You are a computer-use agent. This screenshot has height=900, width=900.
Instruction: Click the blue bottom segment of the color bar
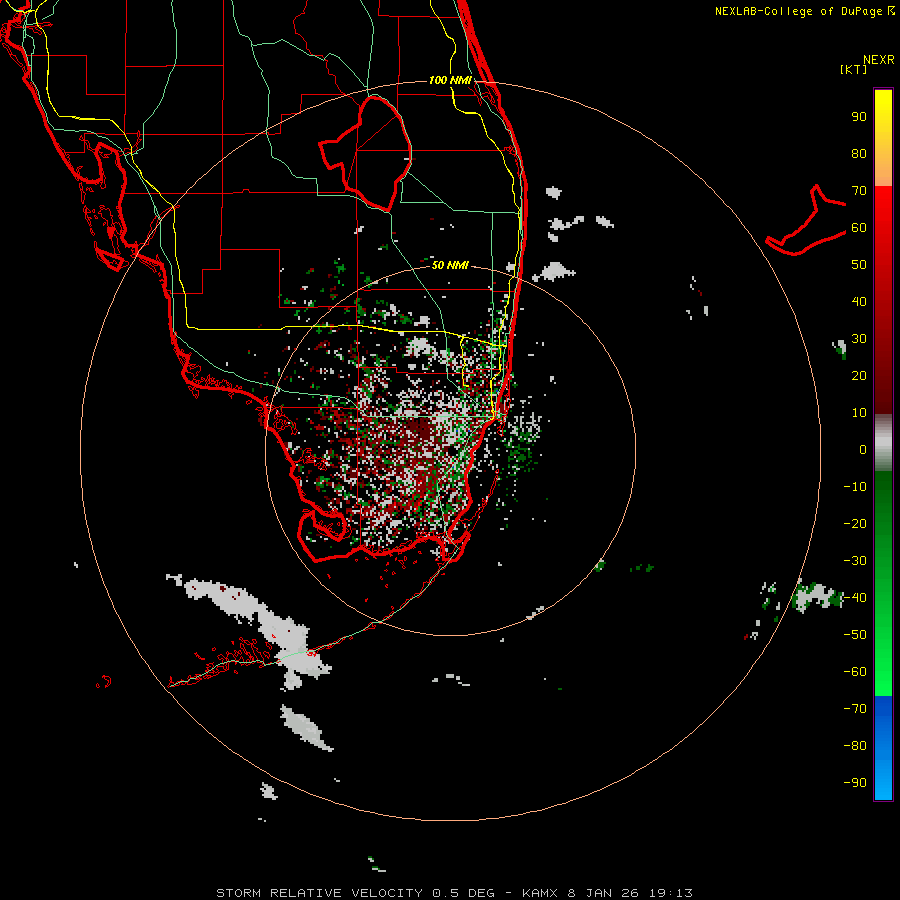click(x=883, y=748)
